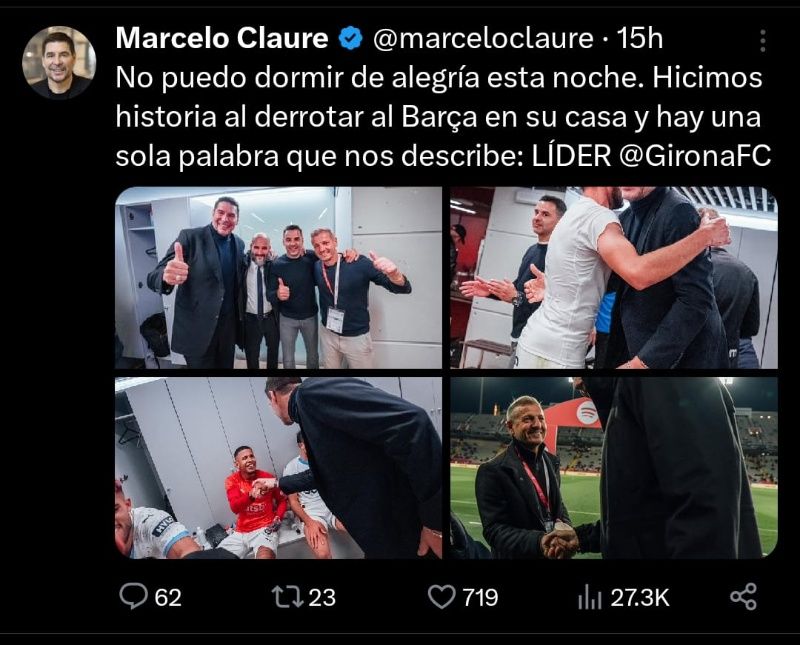Like the tweet with the heart icon
The image size is (800, 645).
pyautogui.click(x=441, y=597)
